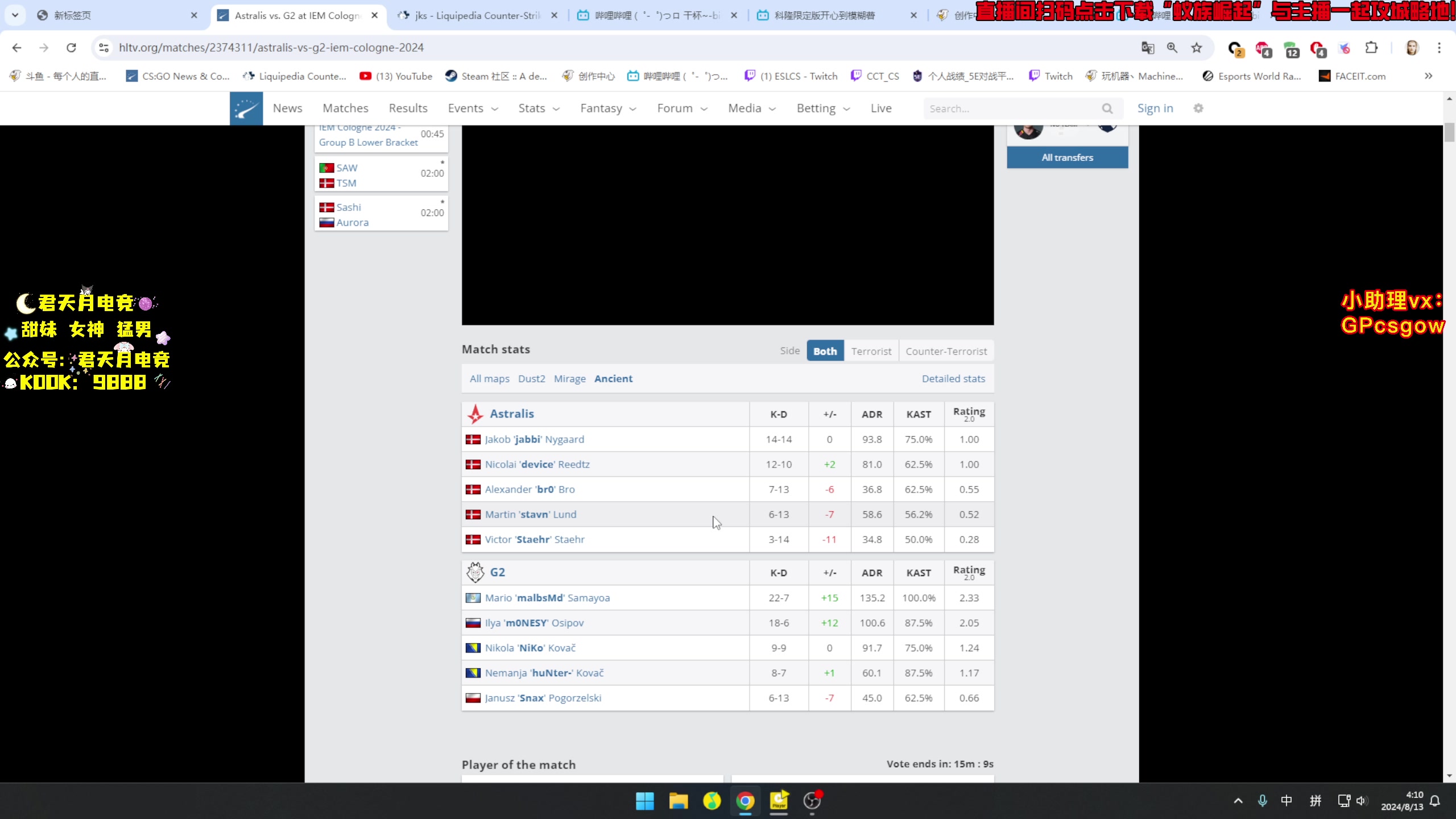Click the HLTV home logo
This screenshot has width=1456, height=819.
[x=246, y=108]
